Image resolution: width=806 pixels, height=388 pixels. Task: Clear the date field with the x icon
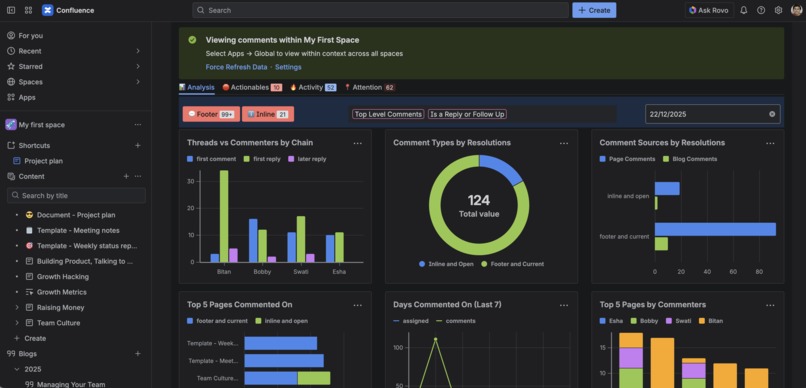pos(772,114)
